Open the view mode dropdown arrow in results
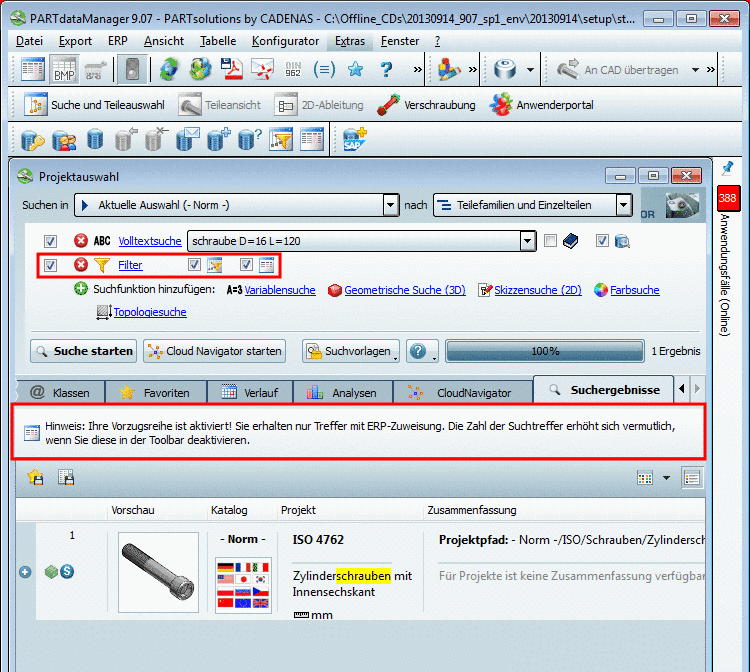Image resolution: width=750 pixels, height=672 pixels. click(x=666, y=477)
